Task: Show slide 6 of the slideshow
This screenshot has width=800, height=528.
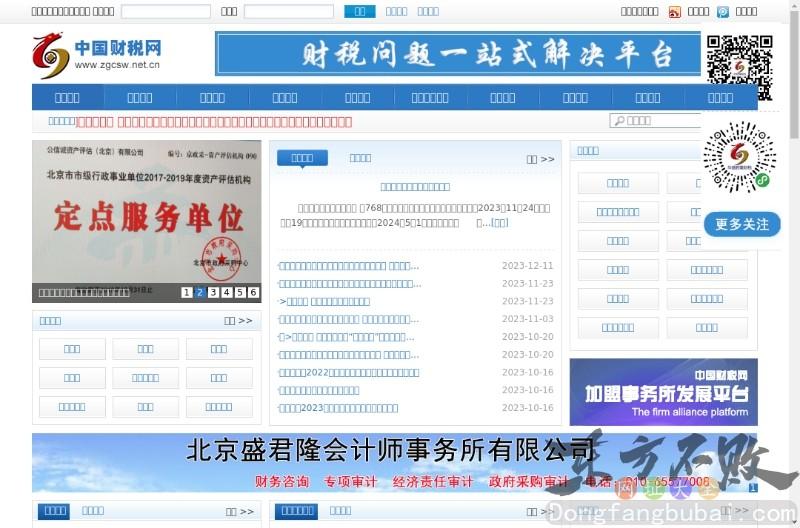Action: [253, 292]
